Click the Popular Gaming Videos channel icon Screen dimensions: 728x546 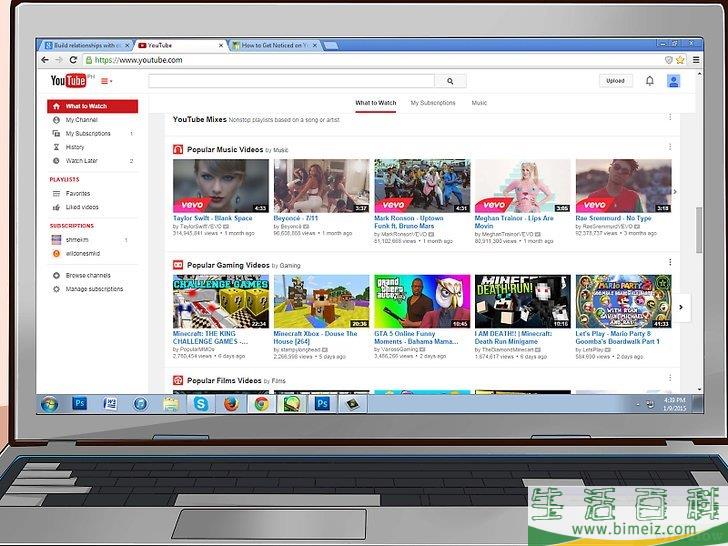[x=178, y=265]
